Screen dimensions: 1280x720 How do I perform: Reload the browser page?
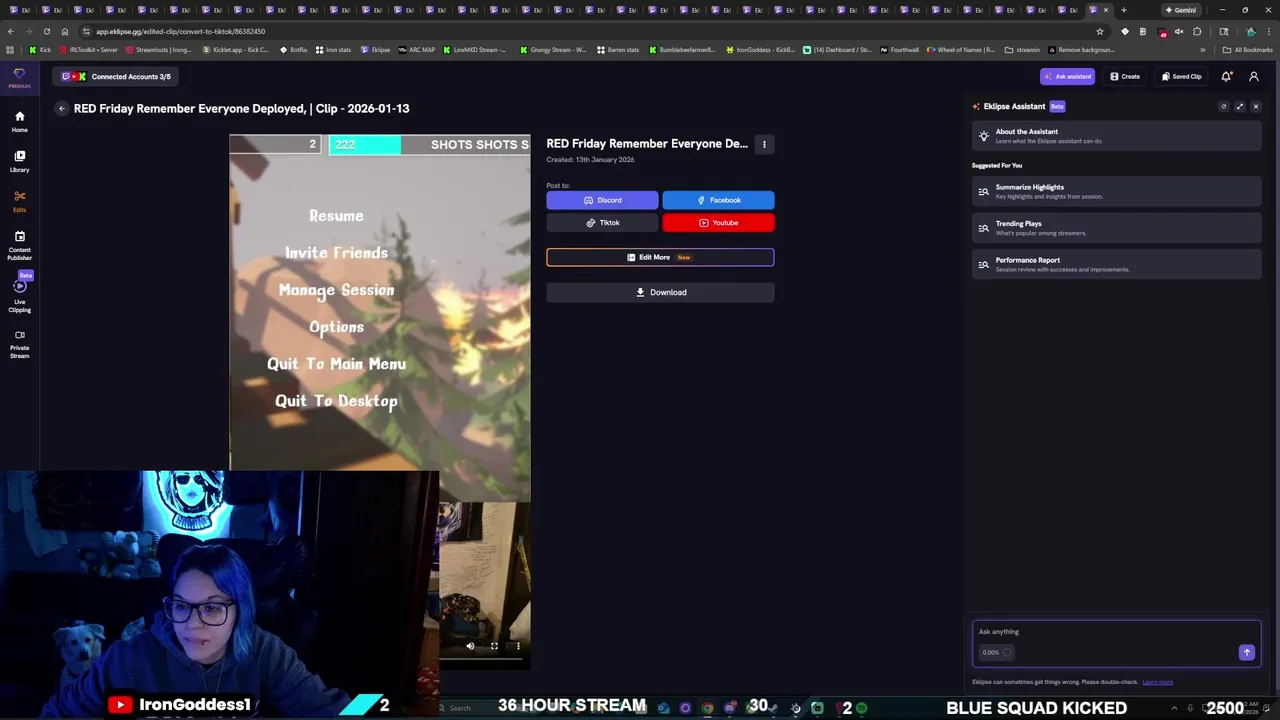pos(46,31)
